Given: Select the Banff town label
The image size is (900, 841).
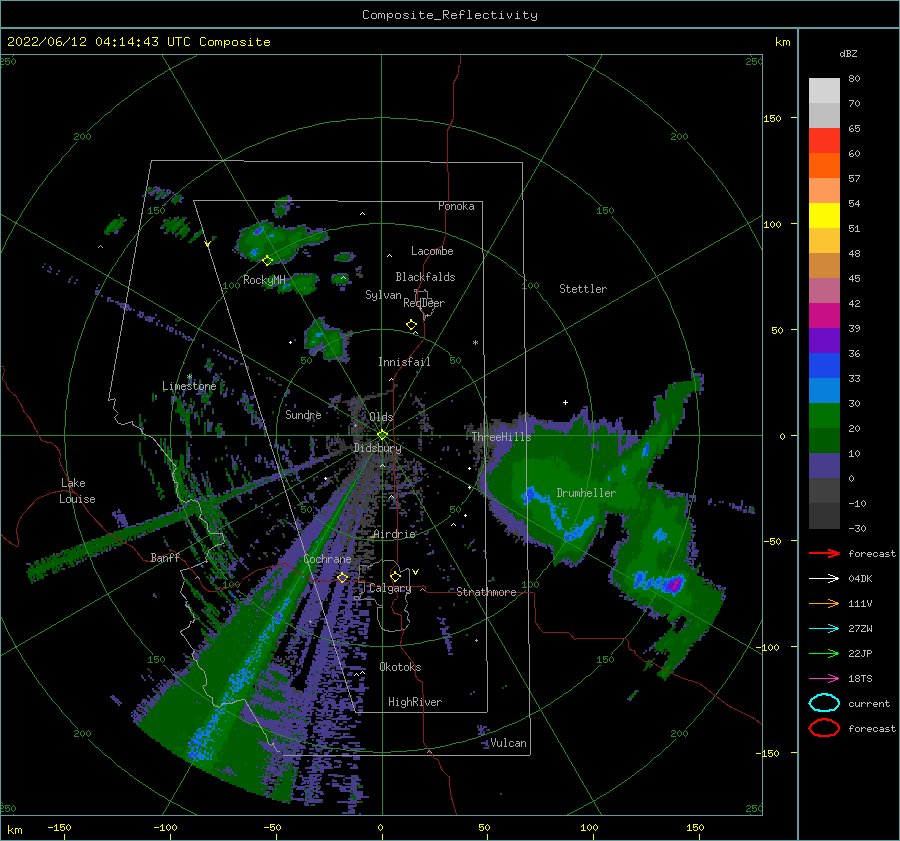Looking at the screenshot, I should click(x=165, y=557).
